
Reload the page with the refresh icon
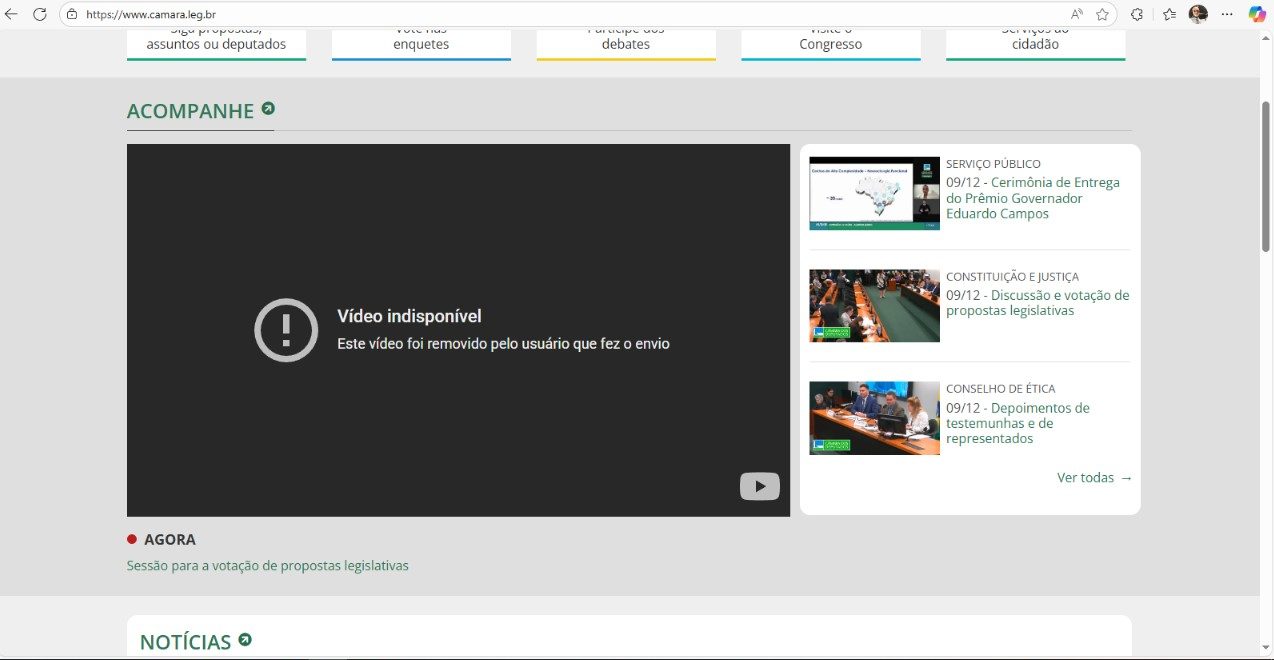40,14
